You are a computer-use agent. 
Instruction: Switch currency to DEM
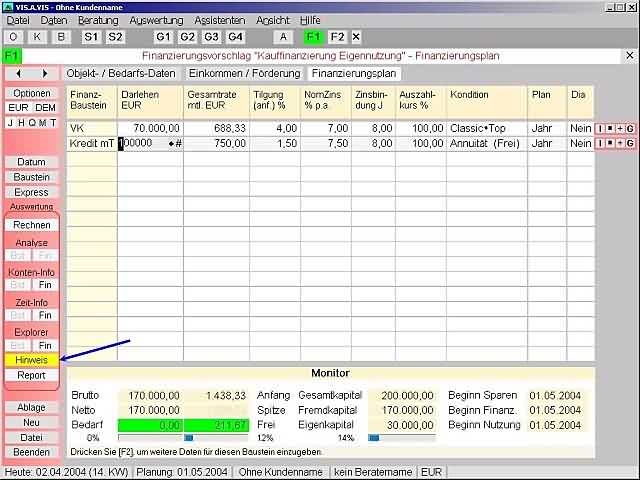tap(45, 108)
